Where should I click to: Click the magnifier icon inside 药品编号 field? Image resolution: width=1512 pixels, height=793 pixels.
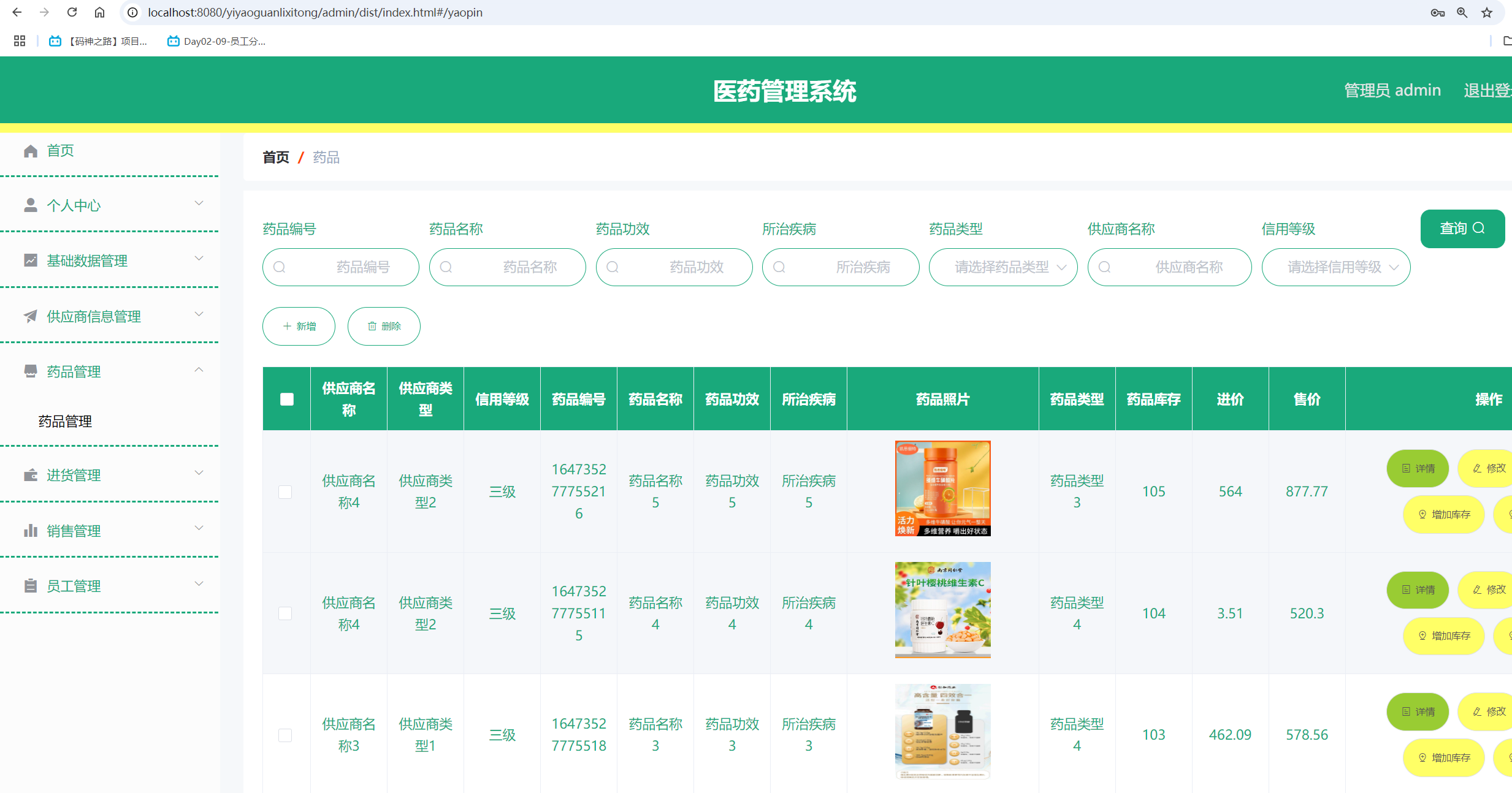[x=280, y=267]
